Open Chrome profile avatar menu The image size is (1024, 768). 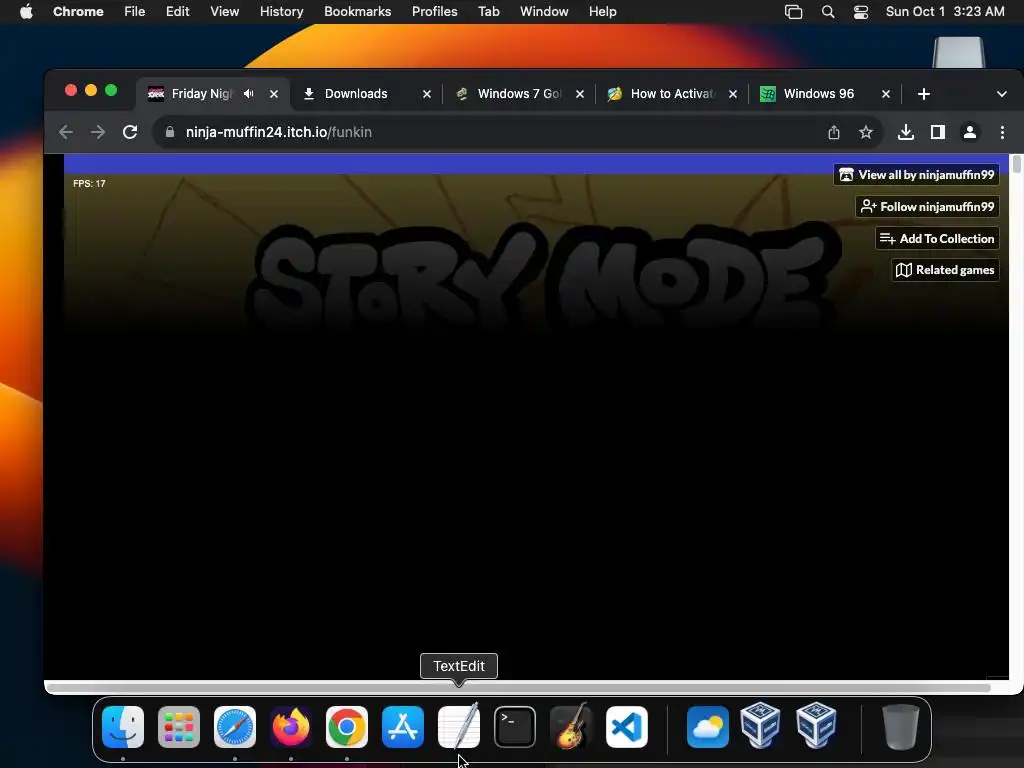point(970,133)
